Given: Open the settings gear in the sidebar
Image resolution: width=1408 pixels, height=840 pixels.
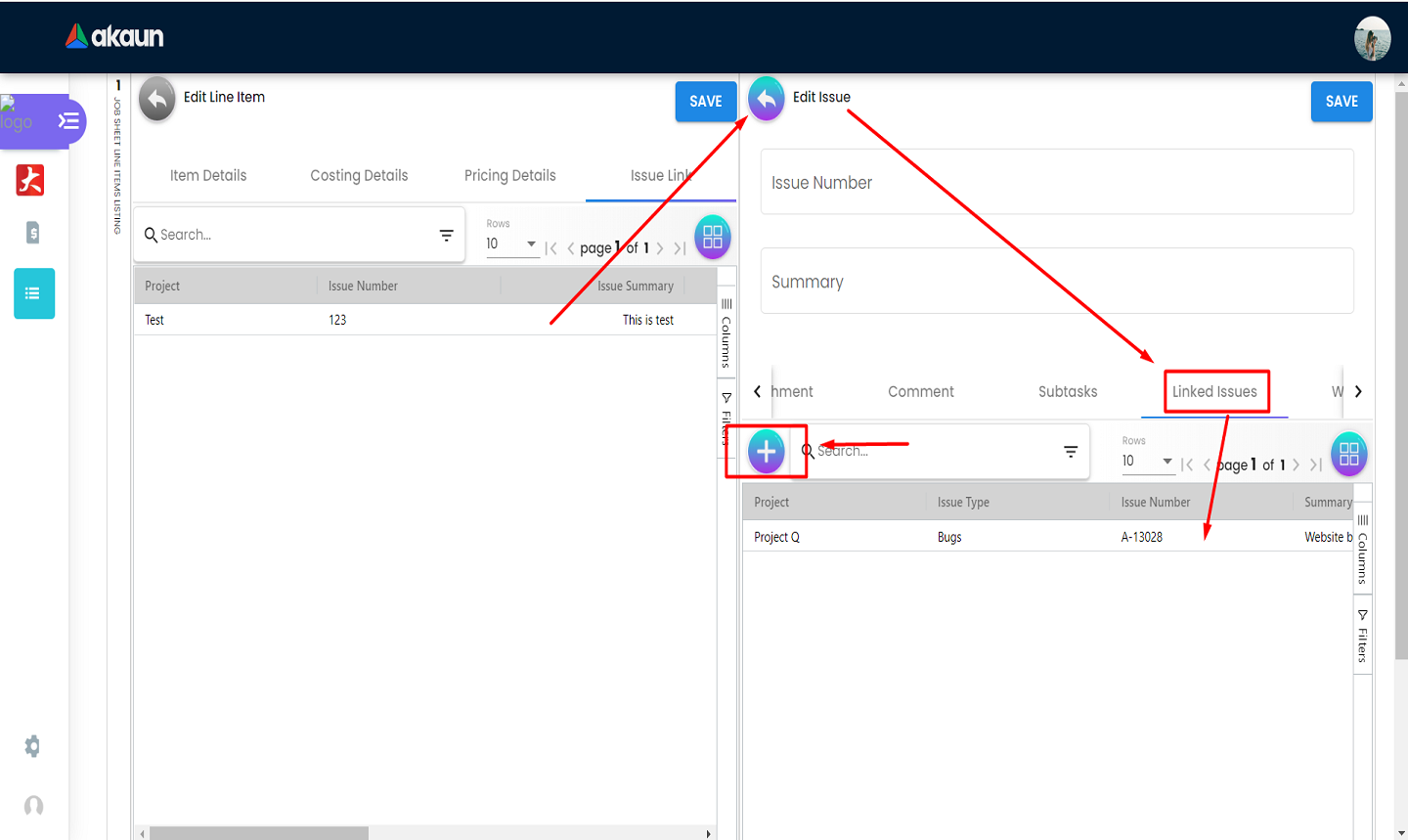Looking at the screenshot, I should point(32,746).
